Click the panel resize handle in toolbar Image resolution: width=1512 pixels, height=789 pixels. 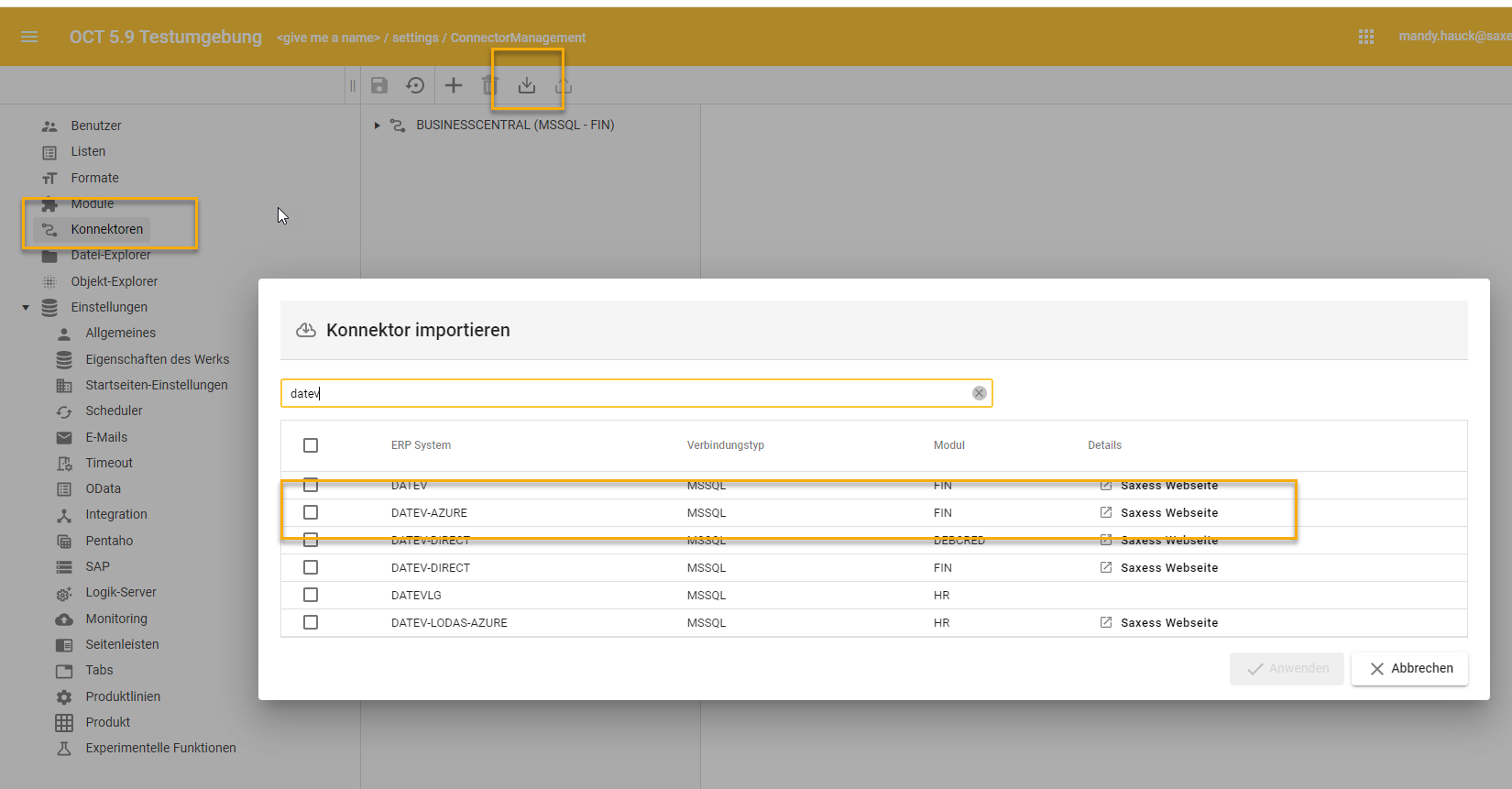(352, 85)
